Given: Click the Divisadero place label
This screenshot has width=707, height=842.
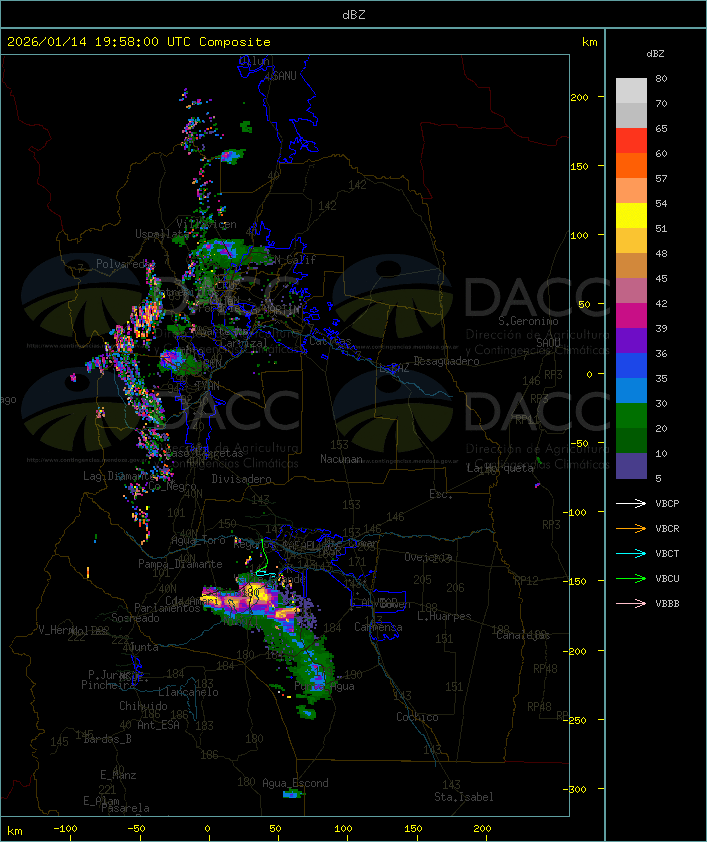Looking at the screenshot, I should coord(242,478).
